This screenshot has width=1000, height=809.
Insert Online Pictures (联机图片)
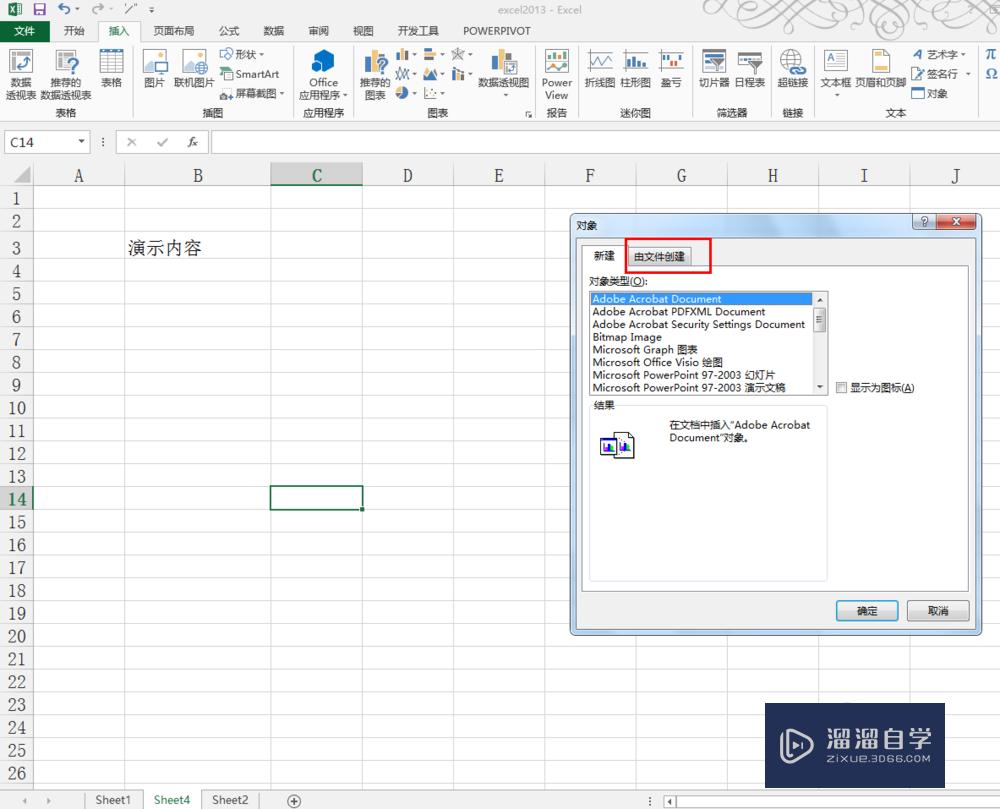tap(194, 68)
